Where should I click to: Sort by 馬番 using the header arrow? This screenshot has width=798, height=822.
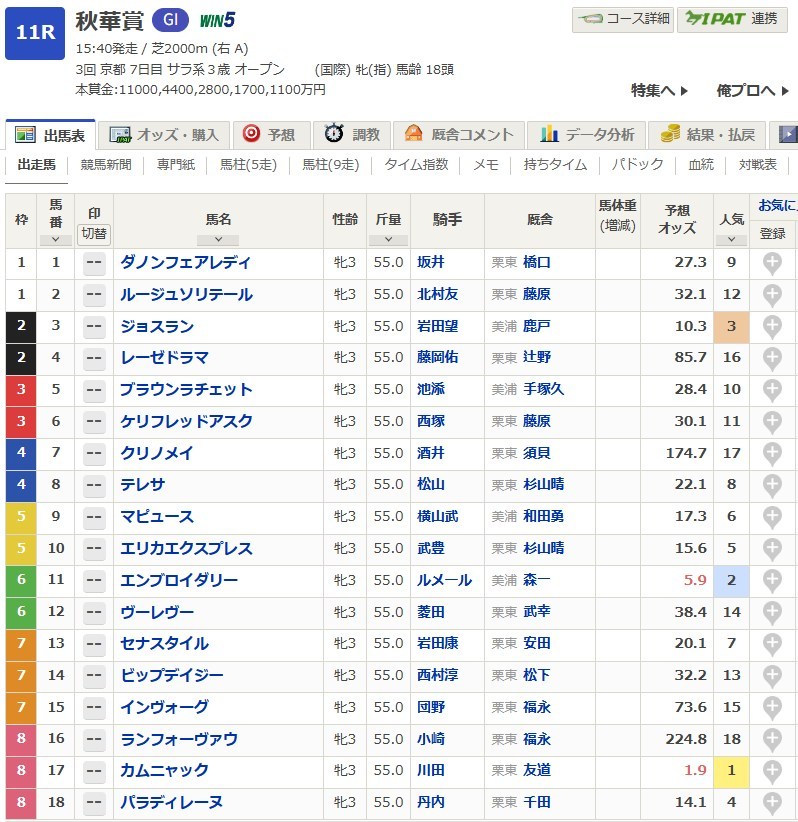tap(55, 240)
